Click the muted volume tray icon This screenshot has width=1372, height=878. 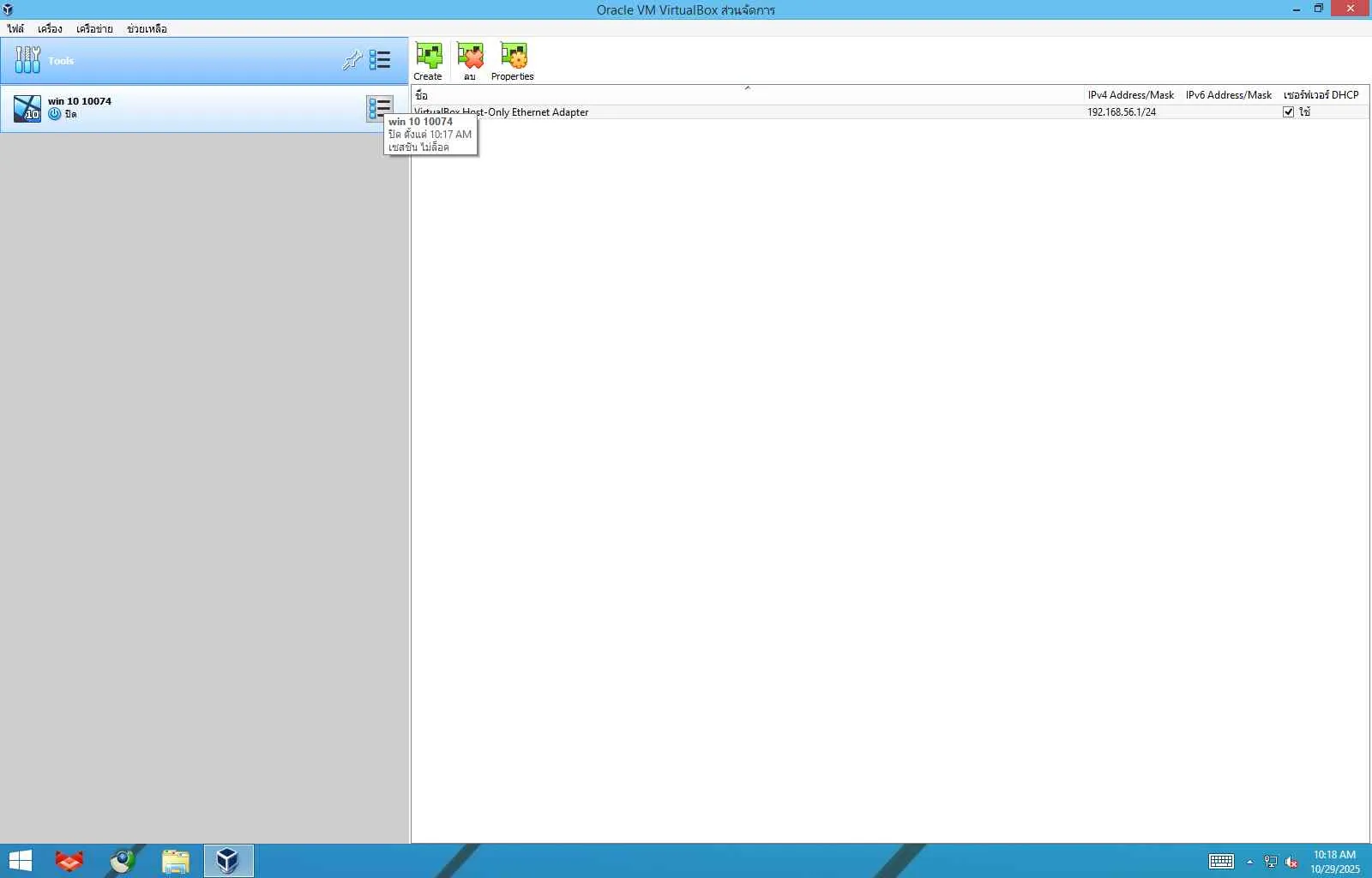click(1291, 862)
